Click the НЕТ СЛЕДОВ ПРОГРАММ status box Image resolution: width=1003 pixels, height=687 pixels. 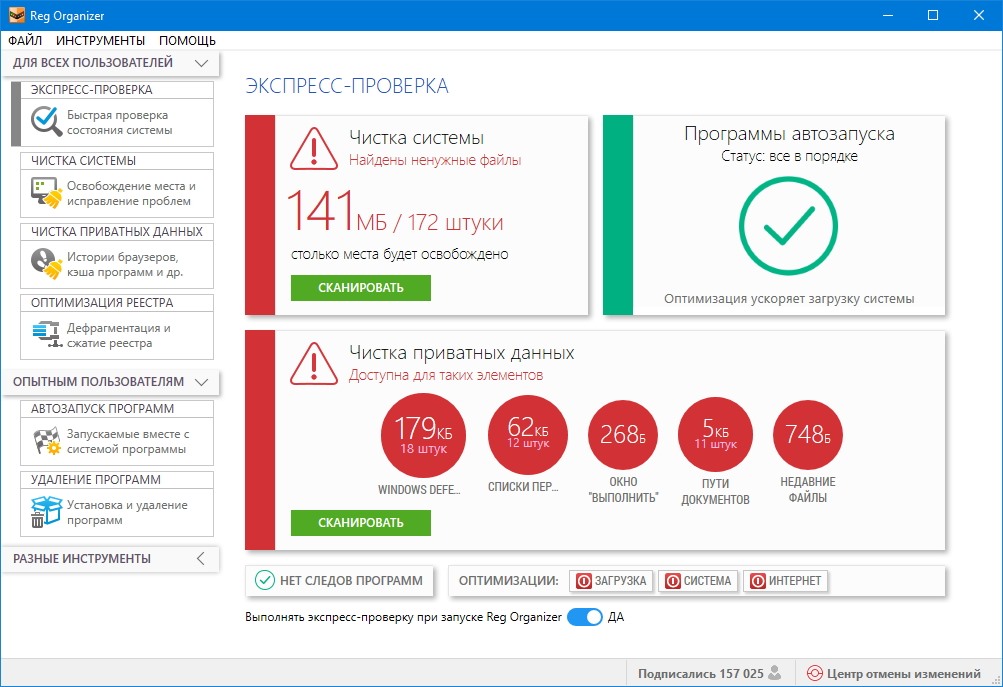click(340, 580)
